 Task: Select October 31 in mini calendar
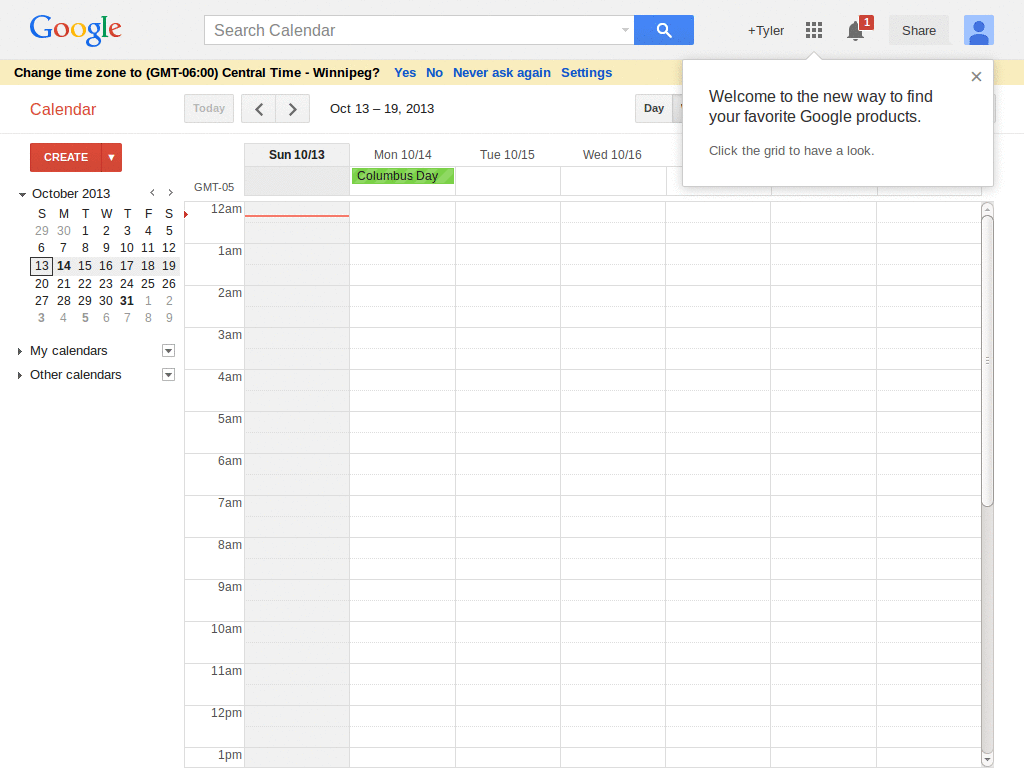pyautogui.click(x=127, y=301)
